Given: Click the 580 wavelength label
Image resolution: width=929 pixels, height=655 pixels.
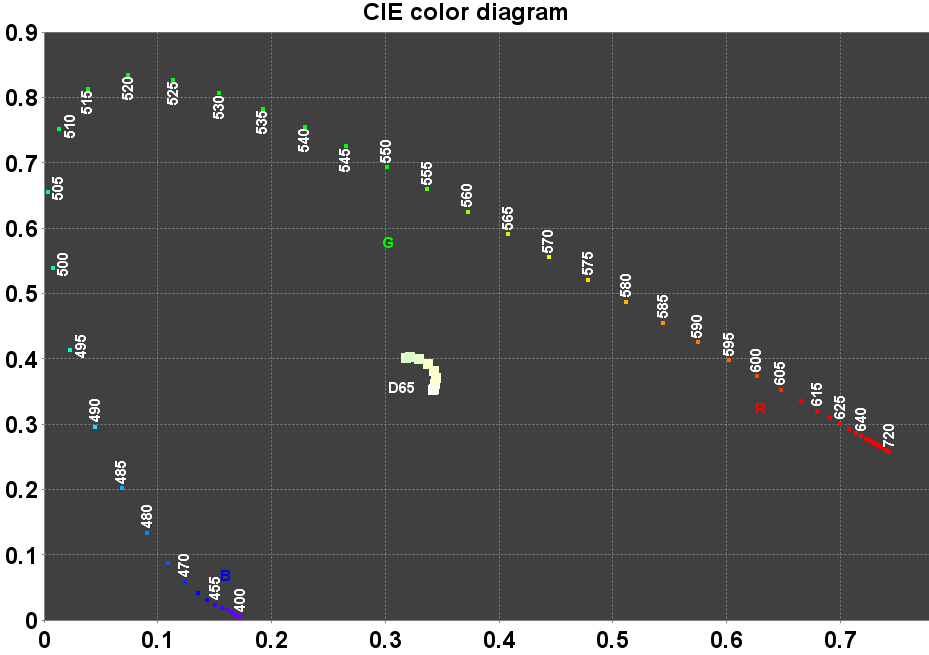Looking at the screenshot, I should pos(626,285).
